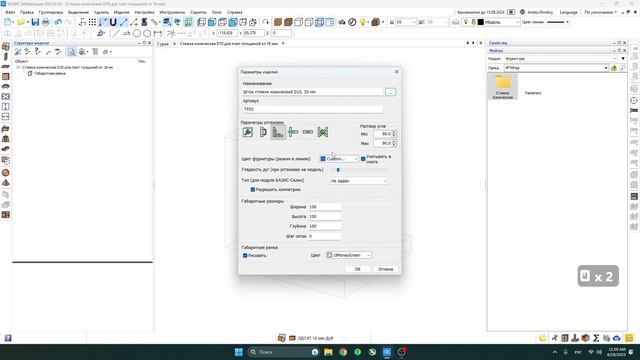The height and width of the screenshot is (360, 640).
Task: Open the Windows Start menu
Action: pos(239,352)
